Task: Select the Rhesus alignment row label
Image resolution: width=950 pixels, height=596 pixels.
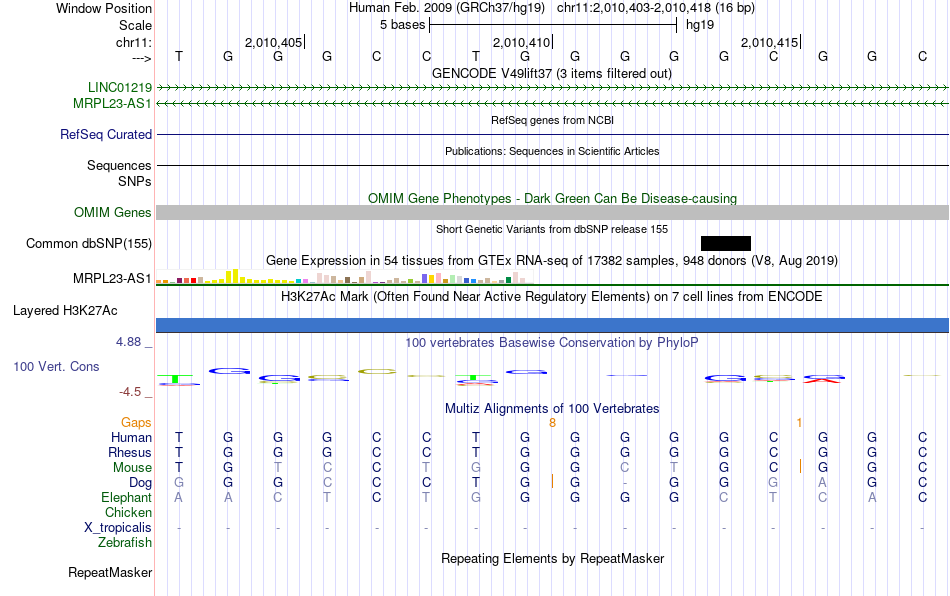Action: [x=130, y=452]
